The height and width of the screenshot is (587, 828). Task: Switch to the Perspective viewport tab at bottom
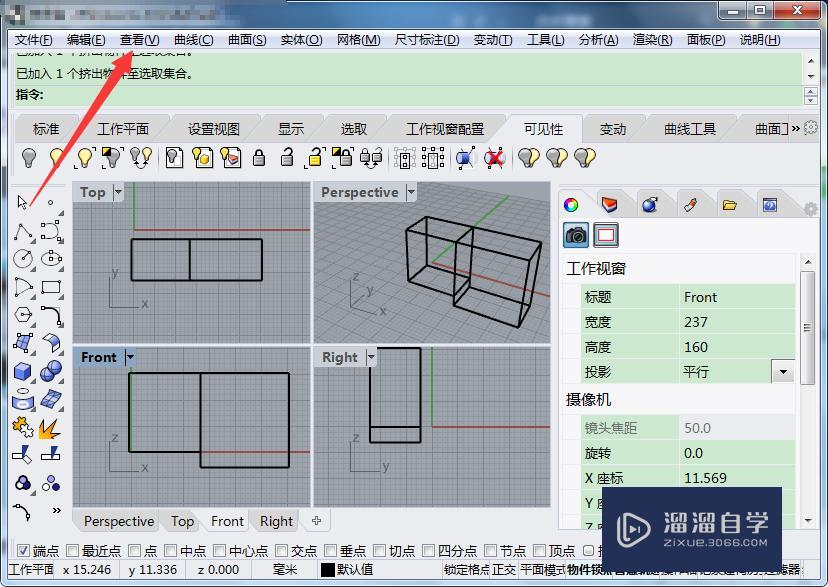pos(119,522)
